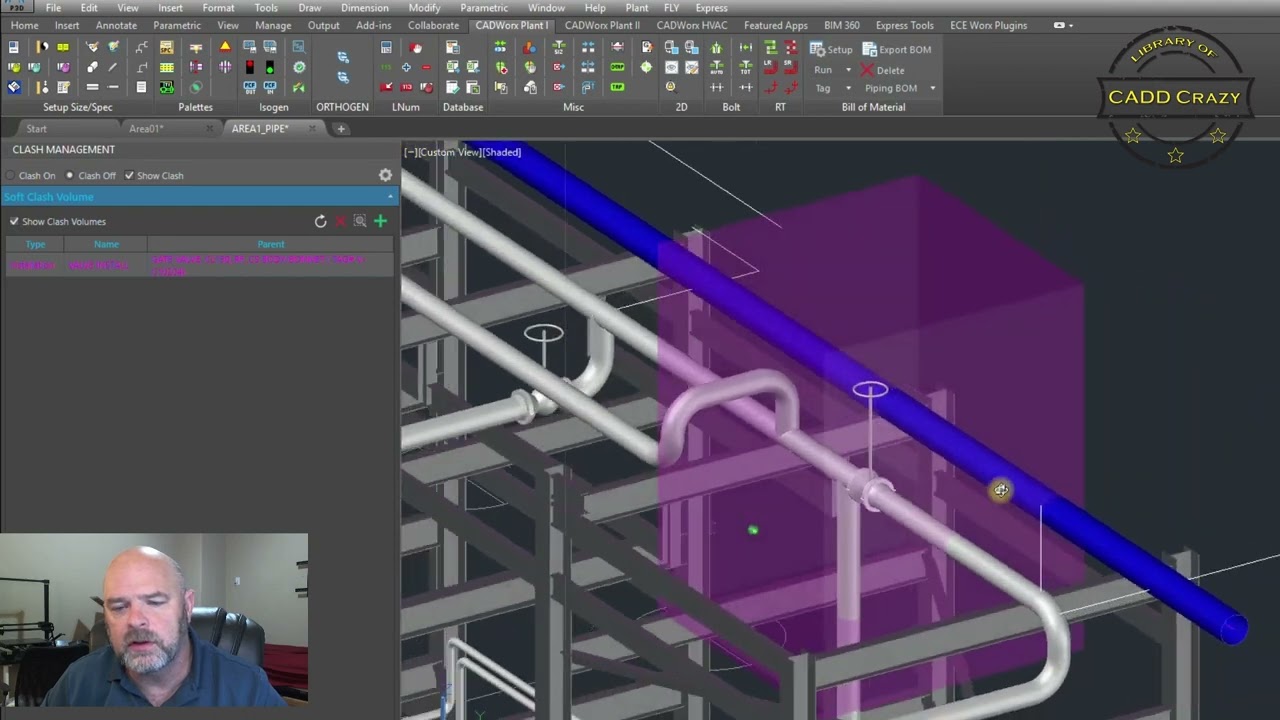Click the blue plus line number icon
The width and height of the screenshot is (1280, 720).
tap(406, 67)
